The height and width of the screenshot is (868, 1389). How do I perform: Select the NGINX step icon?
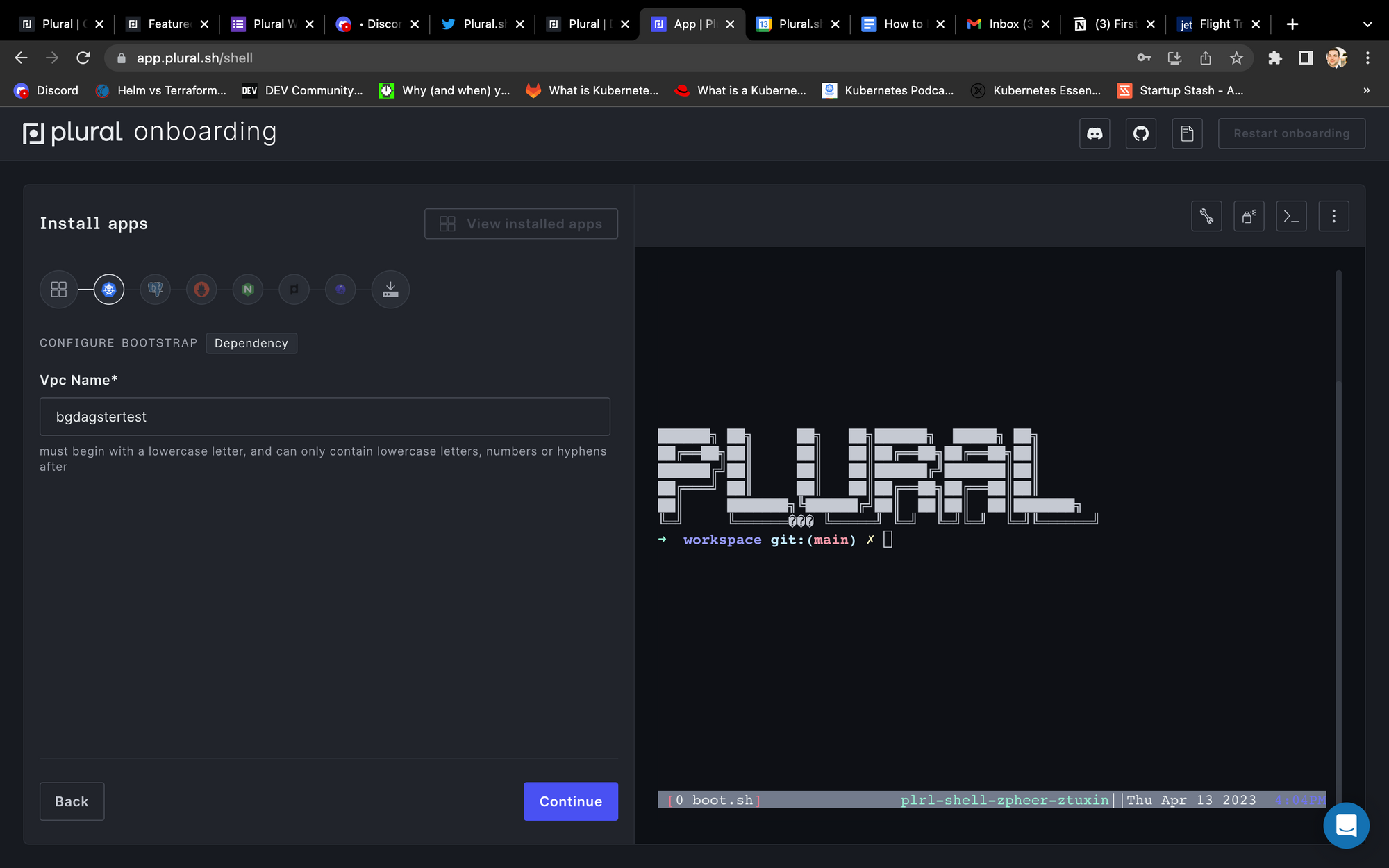pyautogui.click(x=248, y=290)
